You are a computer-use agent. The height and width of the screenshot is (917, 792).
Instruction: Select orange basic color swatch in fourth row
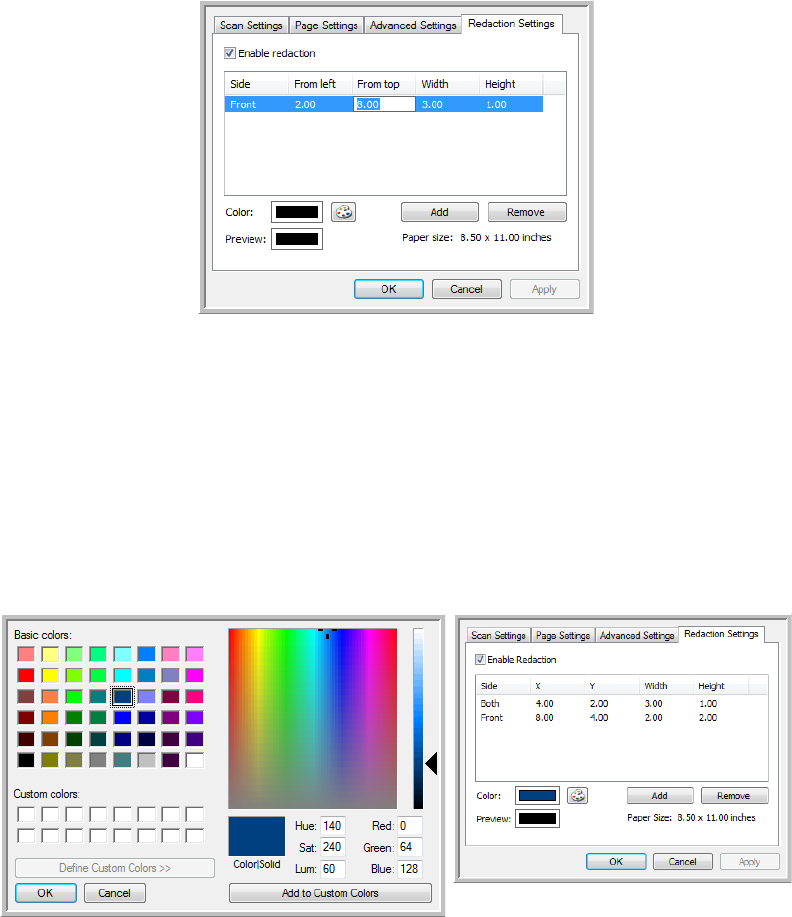coord(50,717)
